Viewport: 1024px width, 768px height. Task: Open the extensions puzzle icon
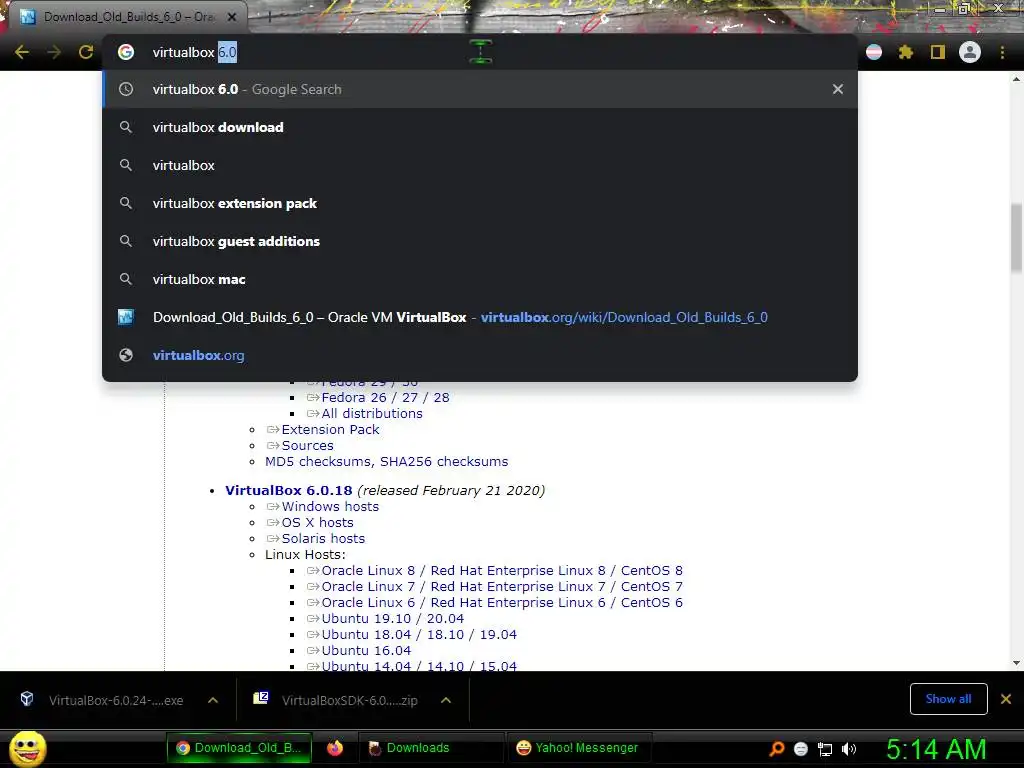906,52
